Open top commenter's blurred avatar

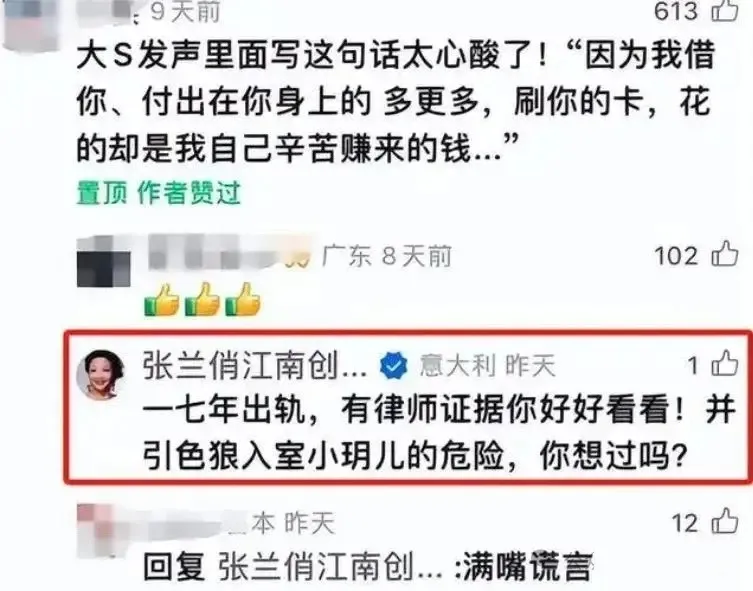coord(30,24)
